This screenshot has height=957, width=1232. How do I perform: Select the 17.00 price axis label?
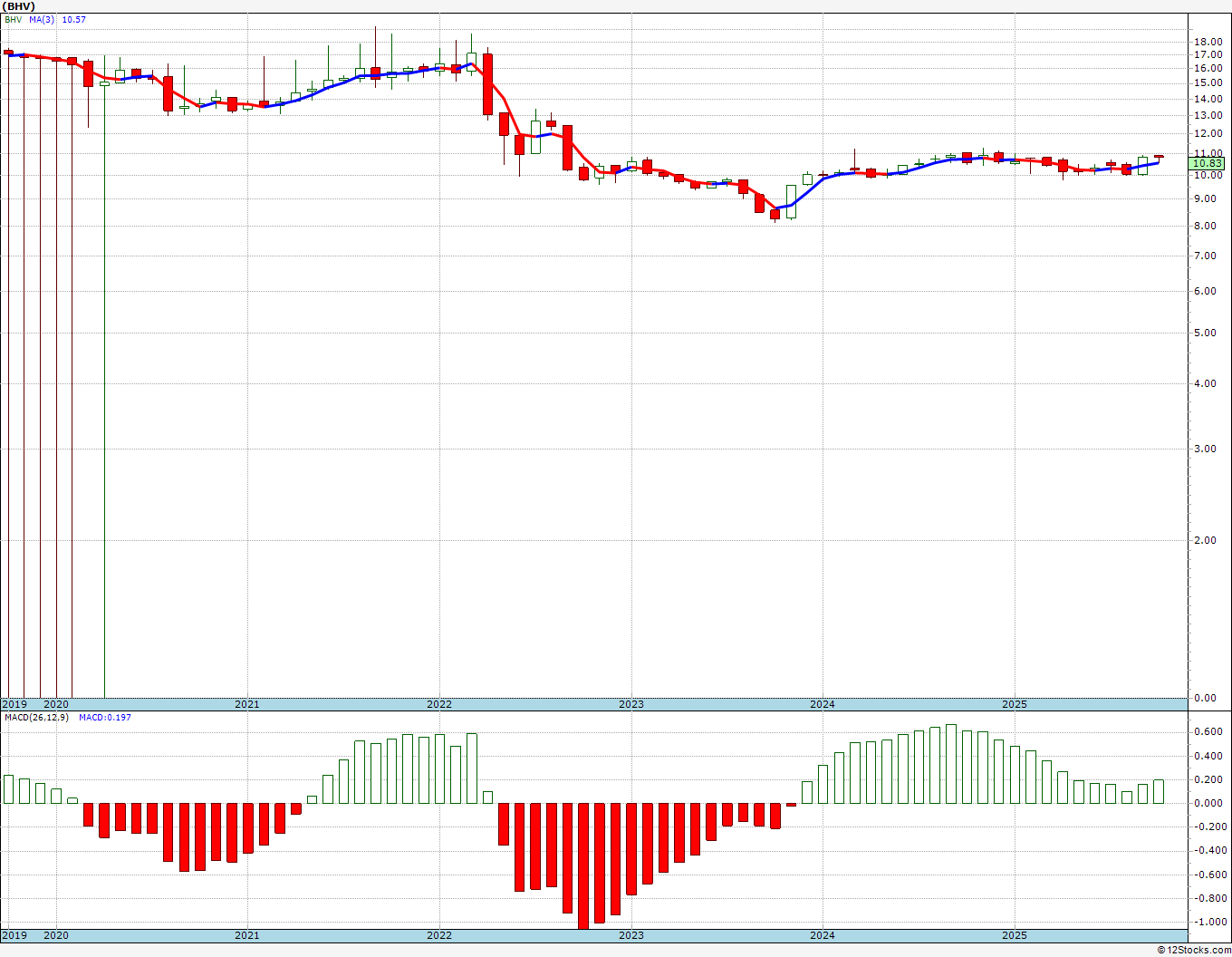[1207, 54]
